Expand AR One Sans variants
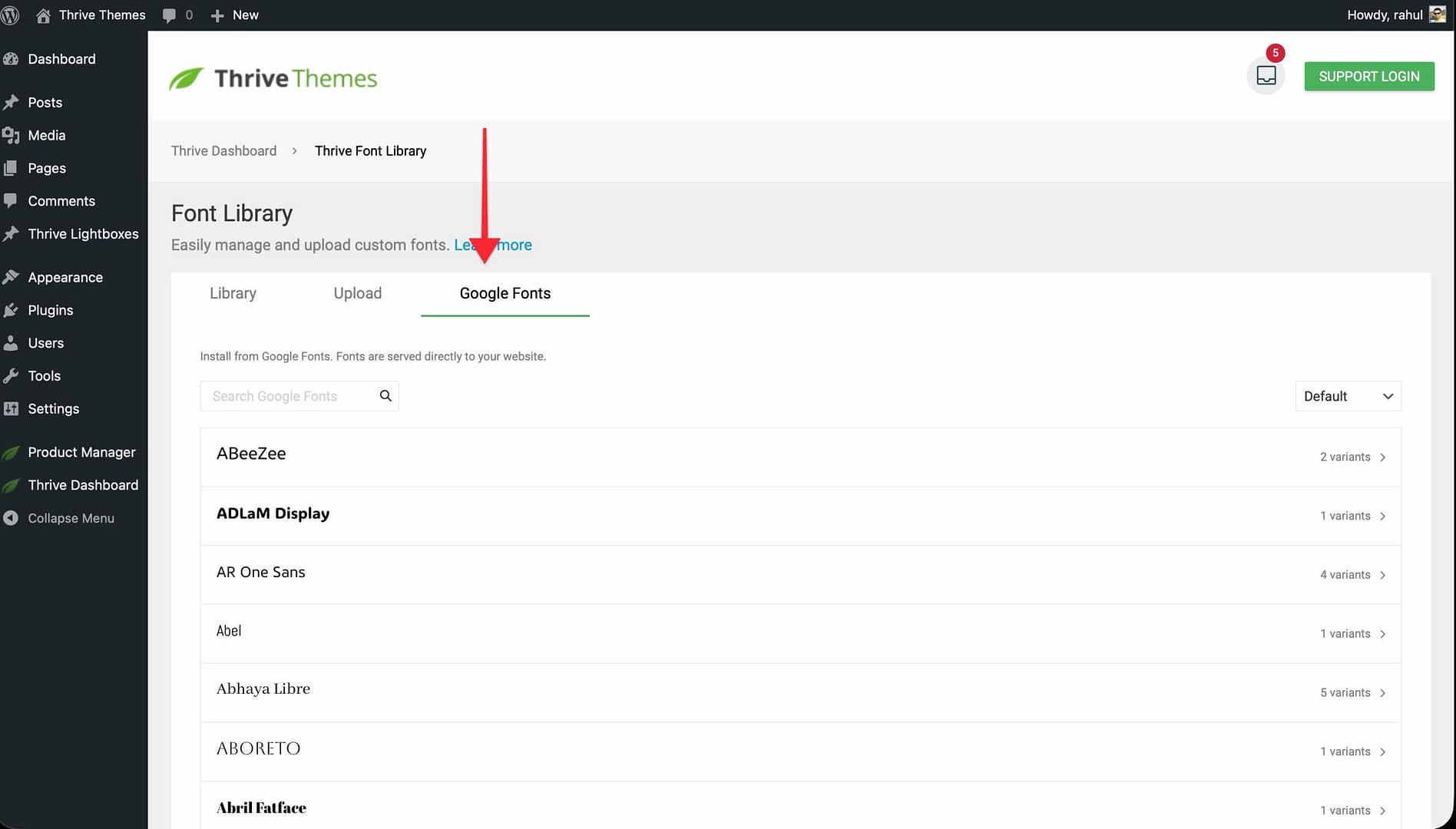The image size is (1456, 829). [1382, 575]
